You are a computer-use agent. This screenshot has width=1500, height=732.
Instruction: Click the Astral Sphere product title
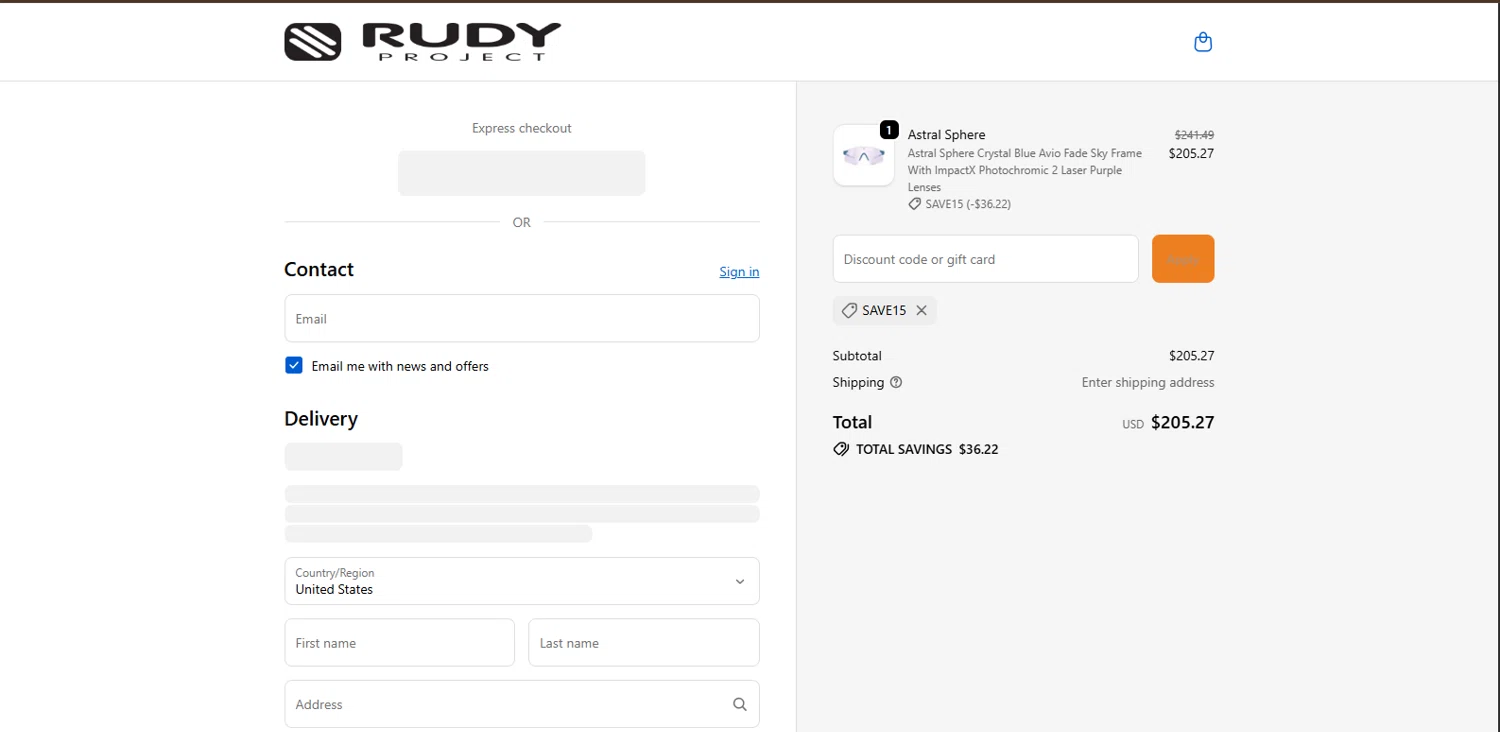pos(947,135)
